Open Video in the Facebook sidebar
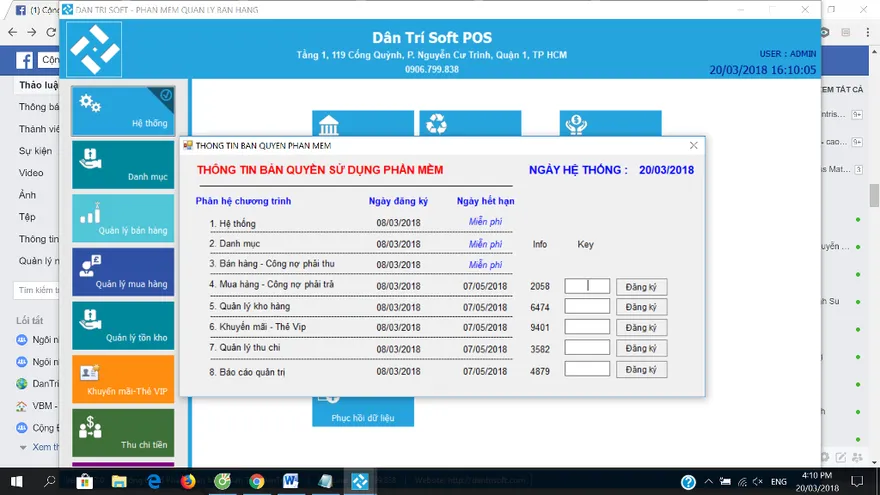 [31, 173]
